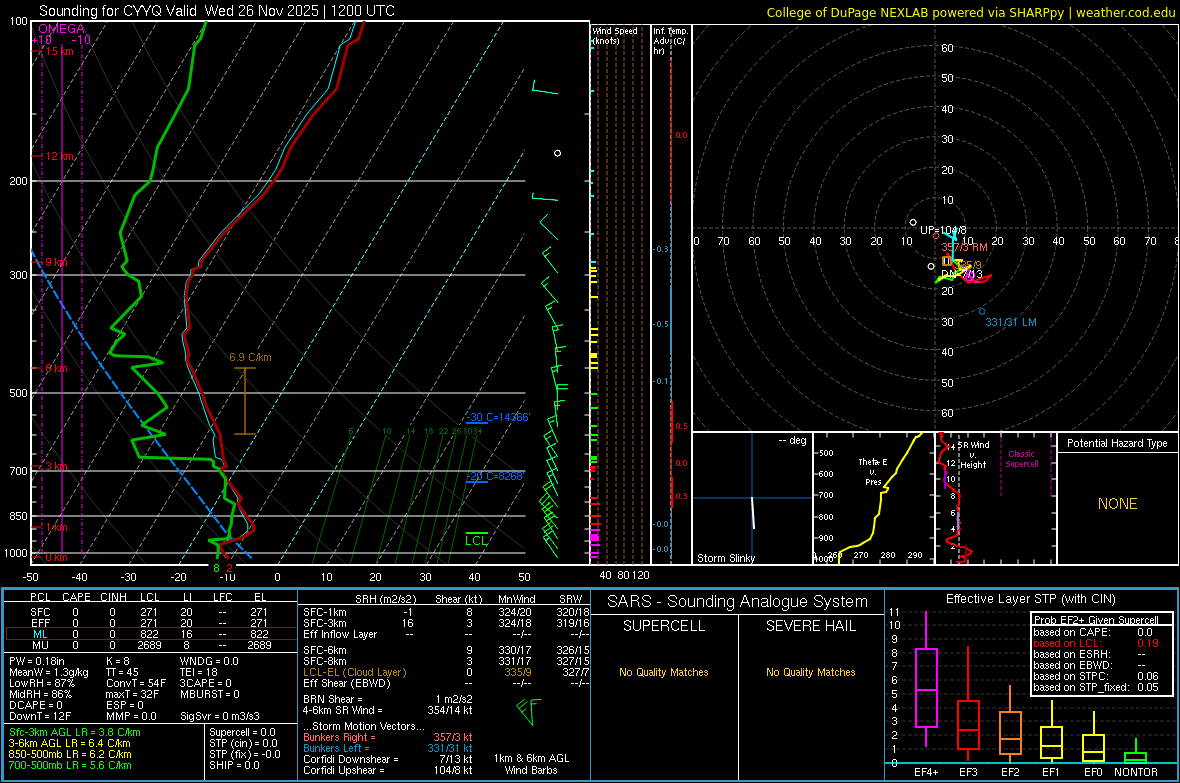Click the Inf. Temp. Adv. panel header

[x=671, y=41]
